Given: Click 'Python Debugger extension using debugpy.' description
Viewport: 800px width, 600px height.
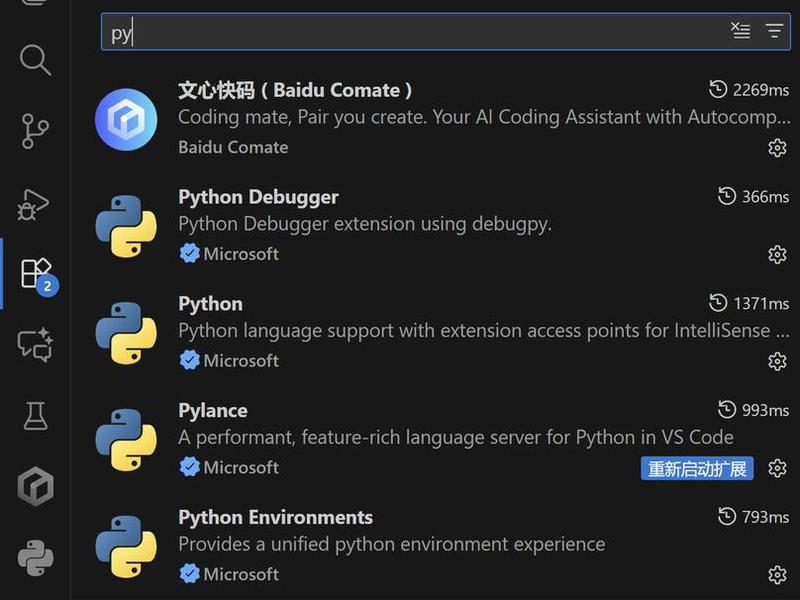Looking at the screenshot, I should (x=365, y=224).
